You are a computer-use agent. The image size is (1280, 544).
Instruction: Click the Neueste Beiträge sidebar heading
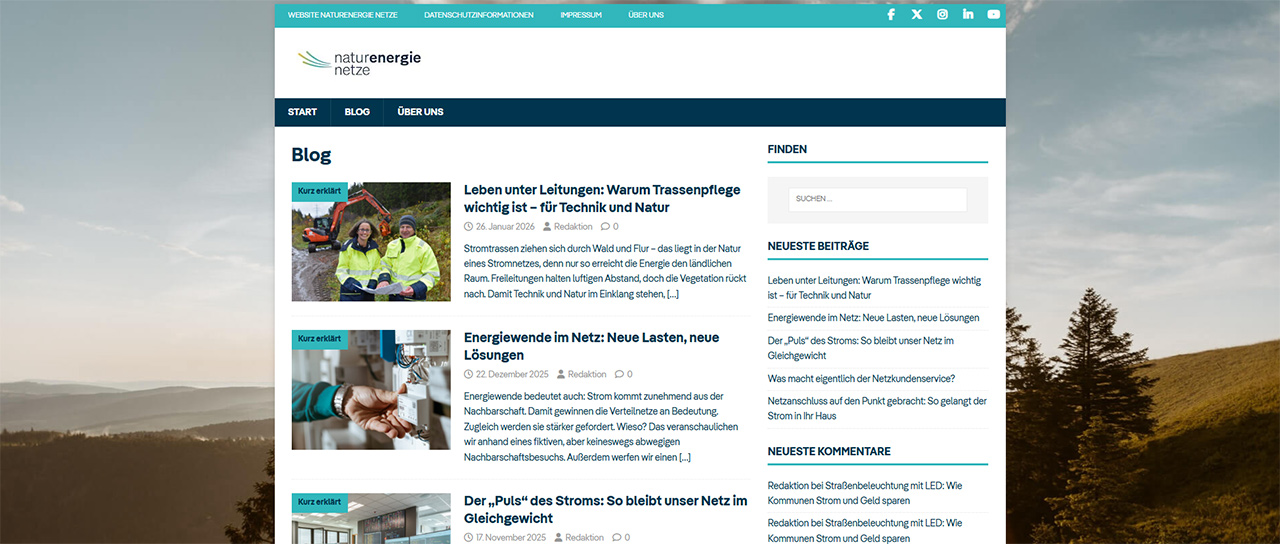[818, 246]
